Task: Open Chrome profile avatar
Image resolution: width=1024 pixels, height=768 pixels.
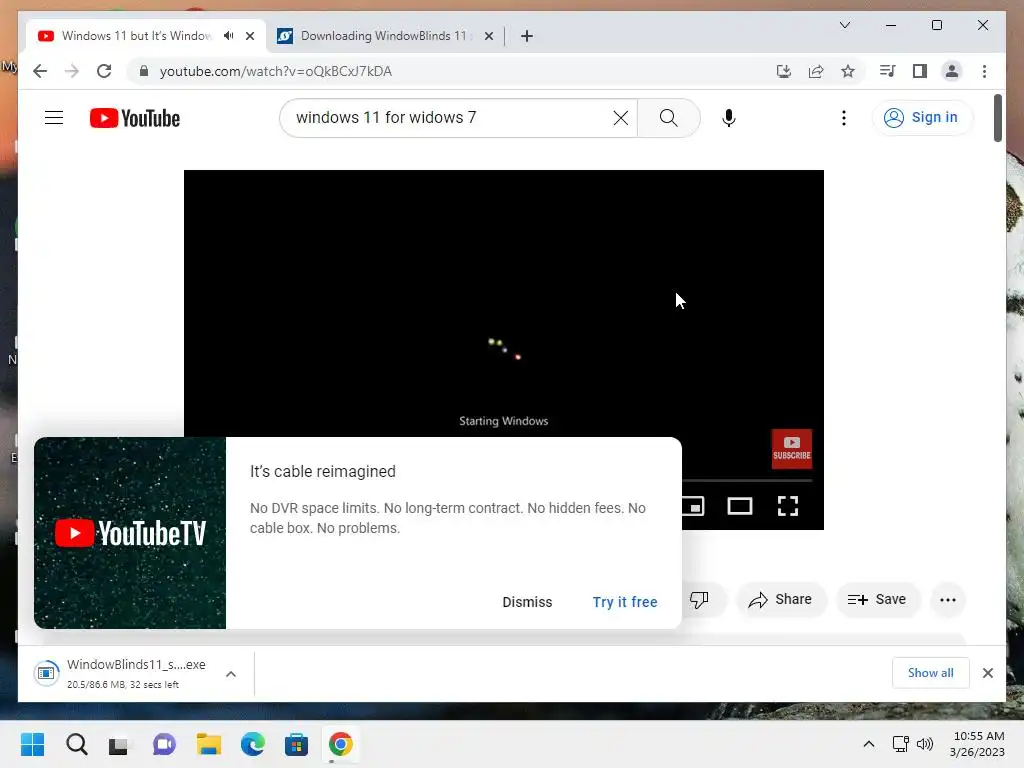Action: pyautogui.click(x=952, y=71)
